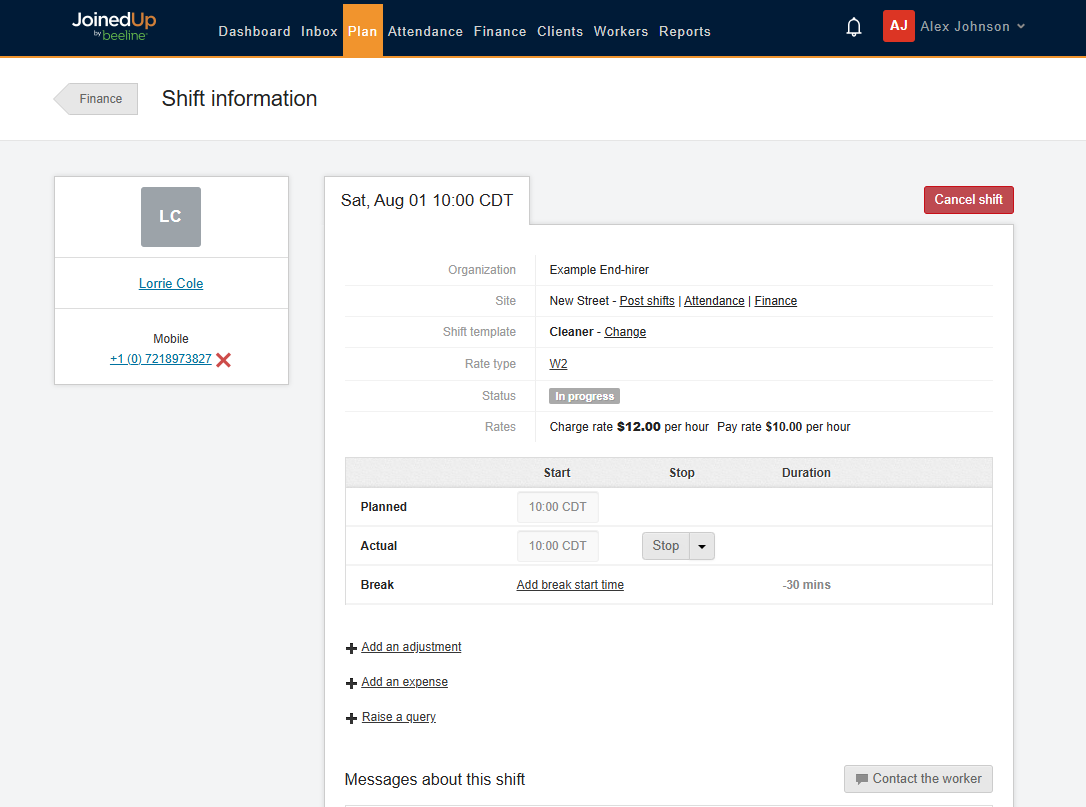Open the notifications bell
This screenshot has width=1086, height=807.
854,27
